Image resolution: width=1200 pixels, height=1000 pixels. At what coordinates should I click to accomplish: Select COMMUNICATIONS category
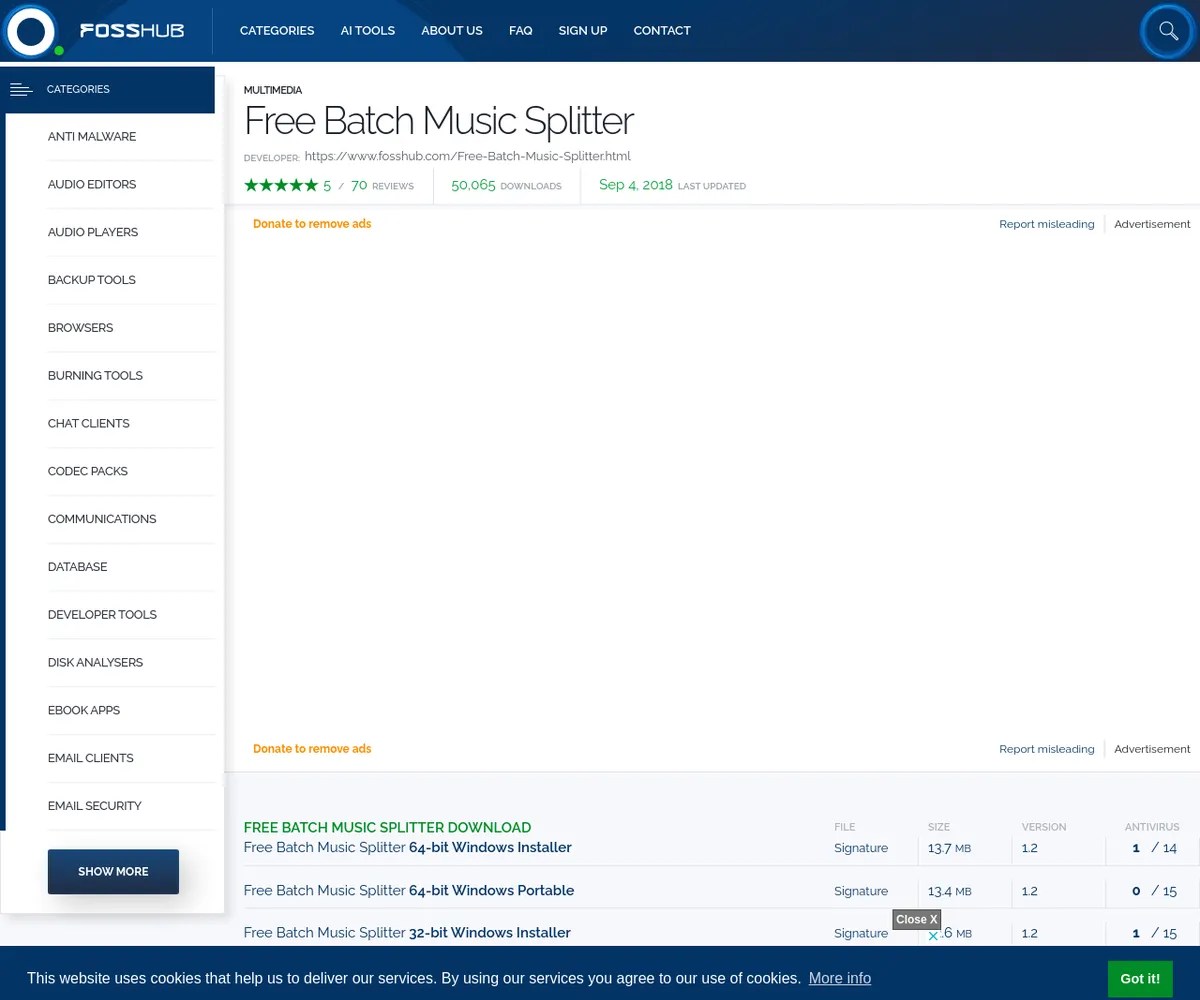(102, 519)
